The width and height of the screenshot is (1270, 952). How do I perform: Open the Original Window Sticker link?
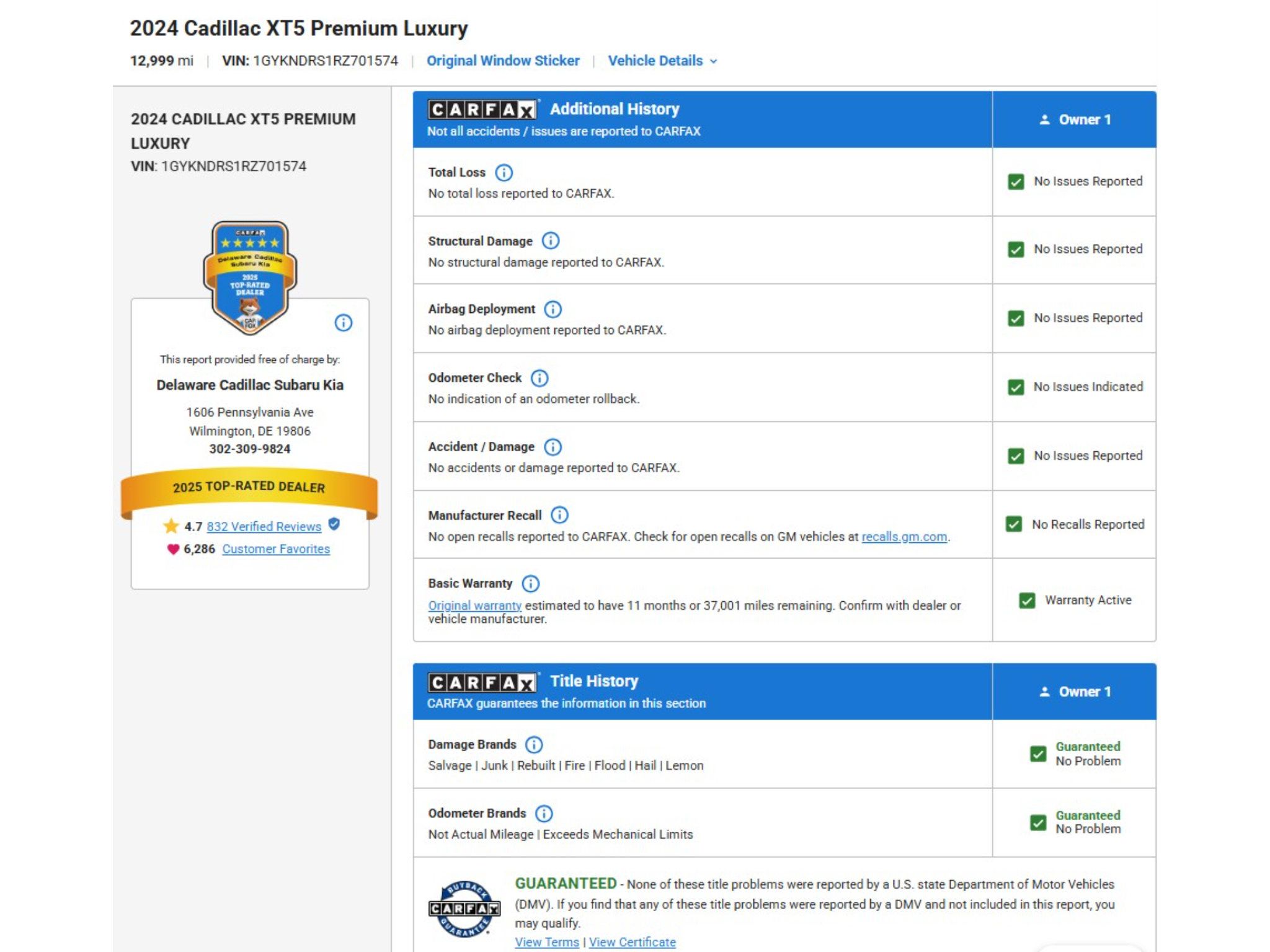(503, 61)
